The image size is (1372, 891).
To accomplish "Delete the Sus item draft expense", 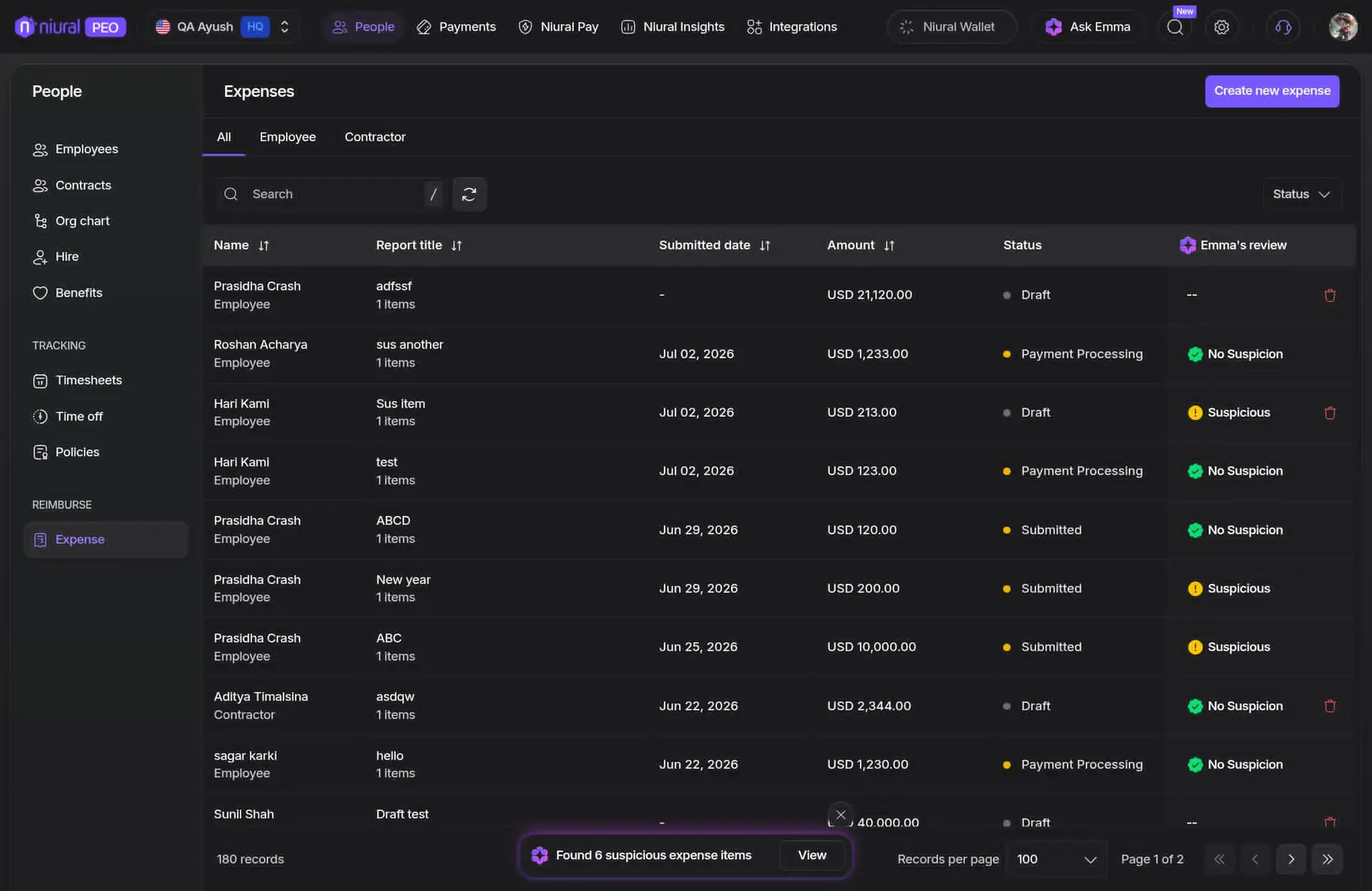I will 1329,413.
